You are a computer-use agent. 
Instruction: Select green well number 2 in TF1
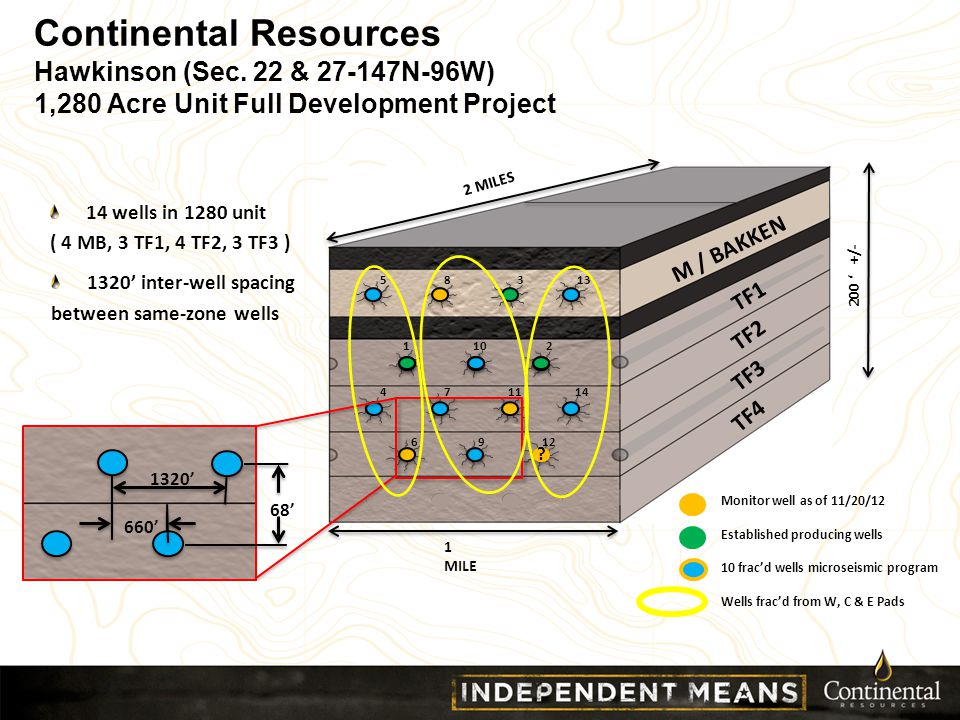pos(541,364)
